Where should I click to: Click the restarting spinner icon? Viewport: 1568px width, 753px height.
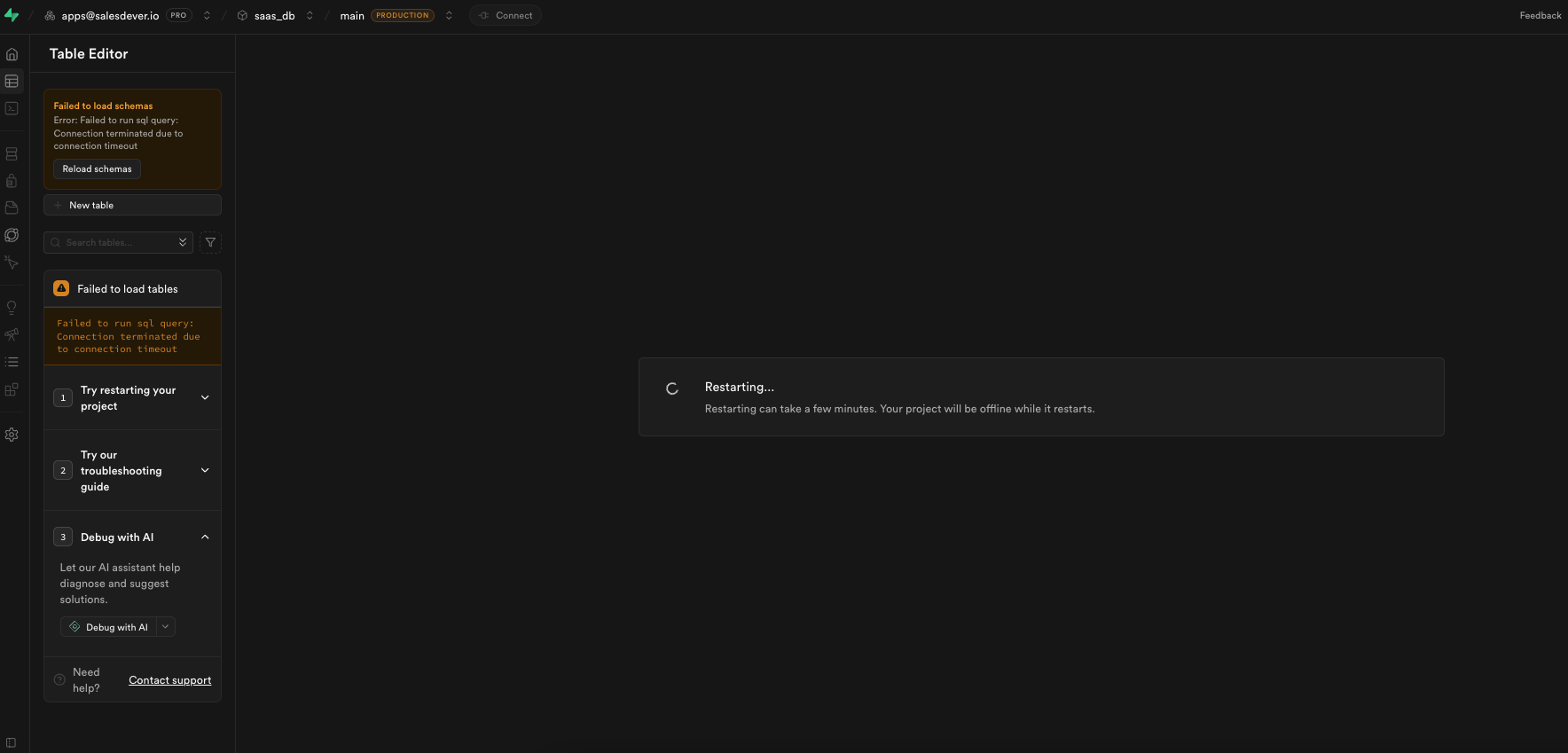pyautogui.click(x=672, y=388)
